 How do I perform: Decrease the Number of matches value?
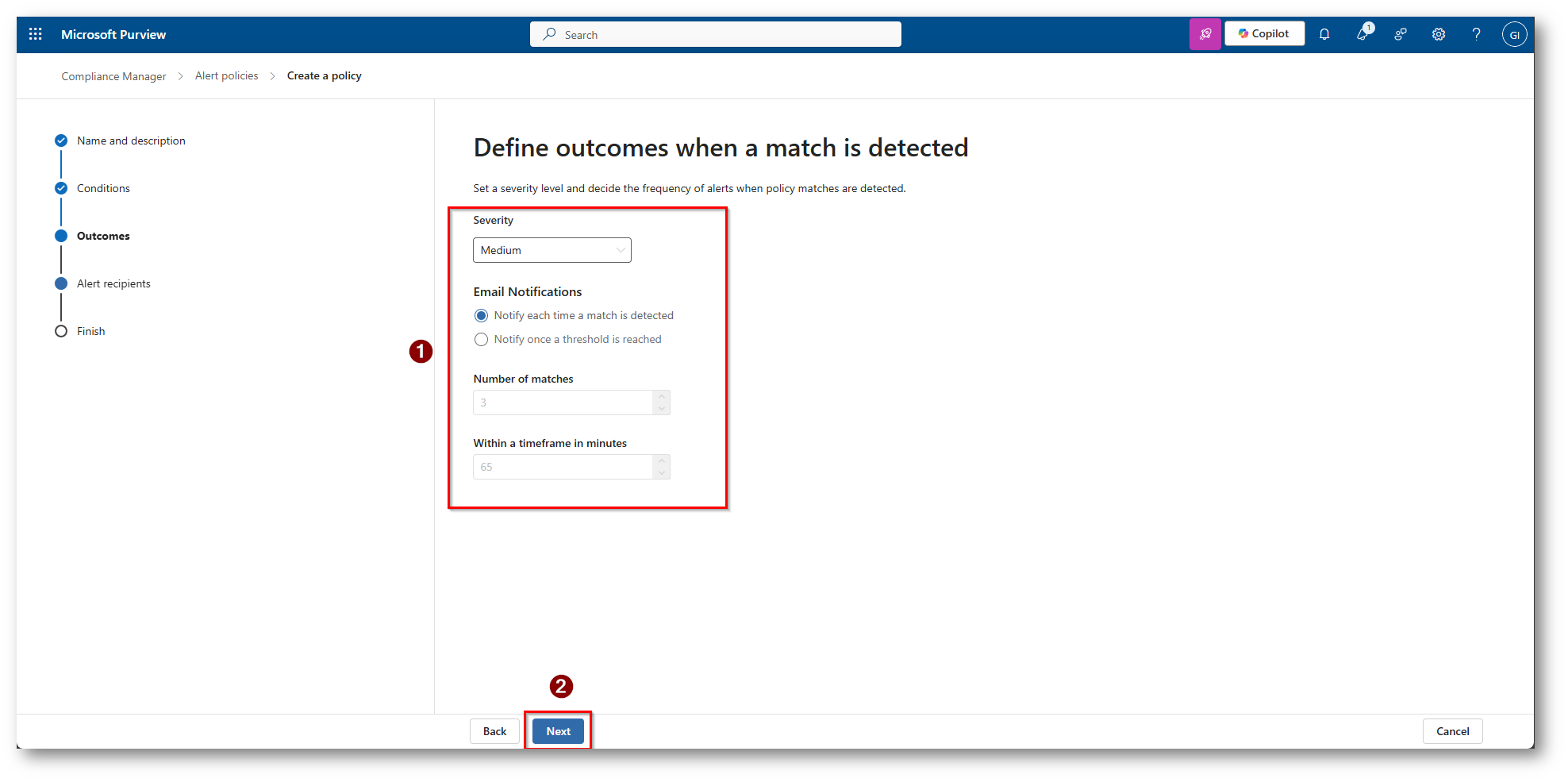coord(662,408)
